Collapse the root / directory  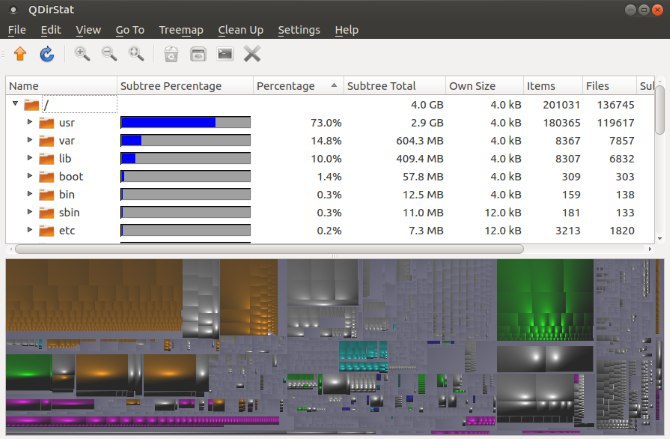15,103
